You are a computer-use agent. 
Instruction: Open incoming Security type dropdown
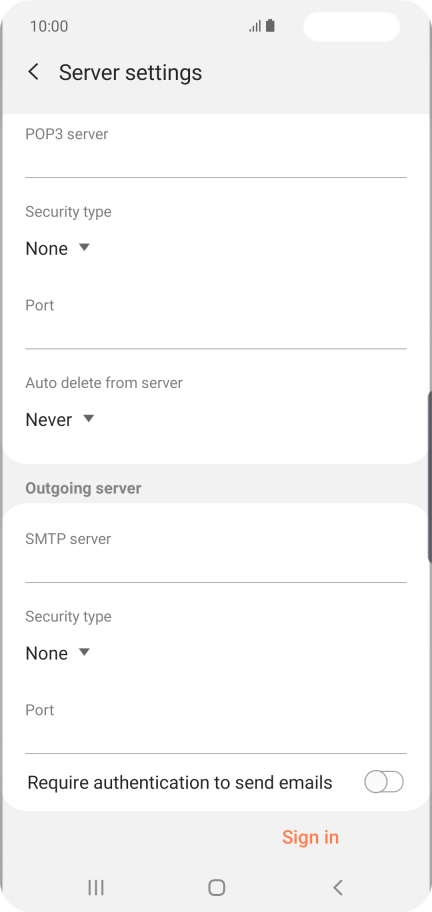point(58,248)
